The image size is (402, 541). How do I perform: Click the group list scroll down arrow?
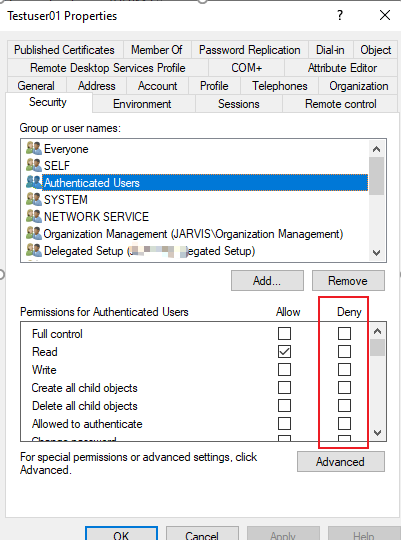377,253
